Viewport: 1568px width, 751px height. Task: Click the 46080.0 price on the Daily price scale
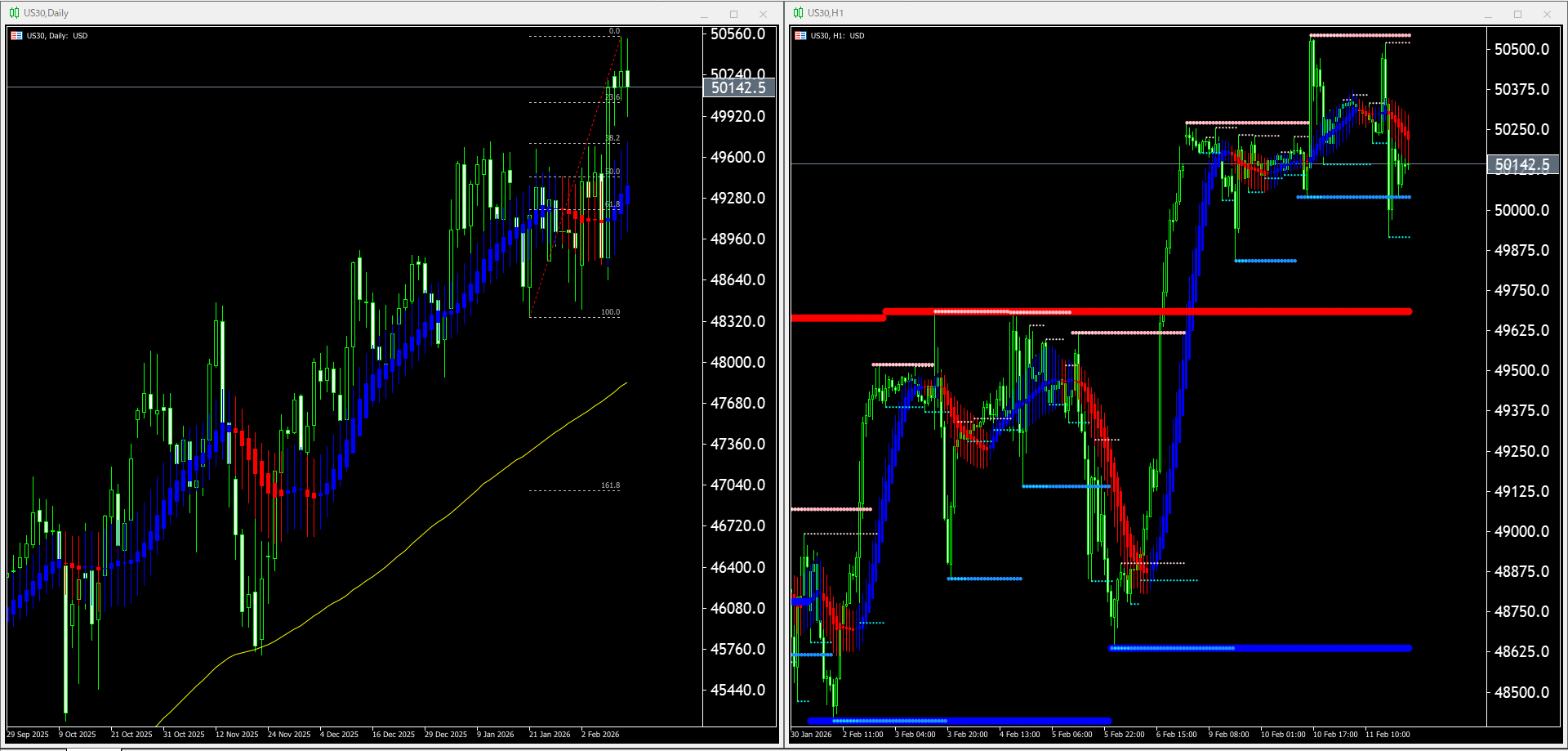[737, 608]
